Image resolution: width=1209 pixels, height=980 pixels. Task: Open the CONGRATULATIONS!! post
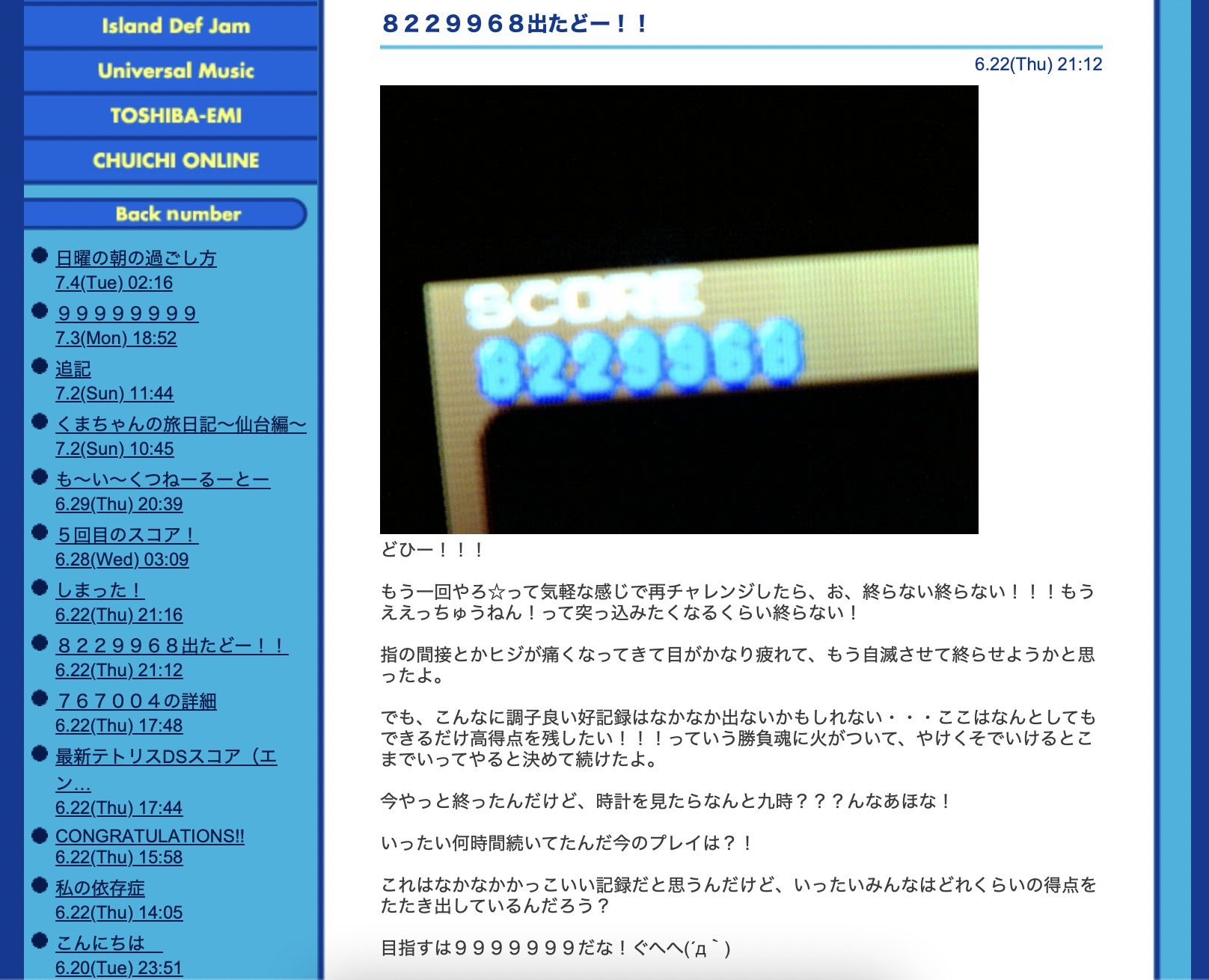click(x=150, y=836)
